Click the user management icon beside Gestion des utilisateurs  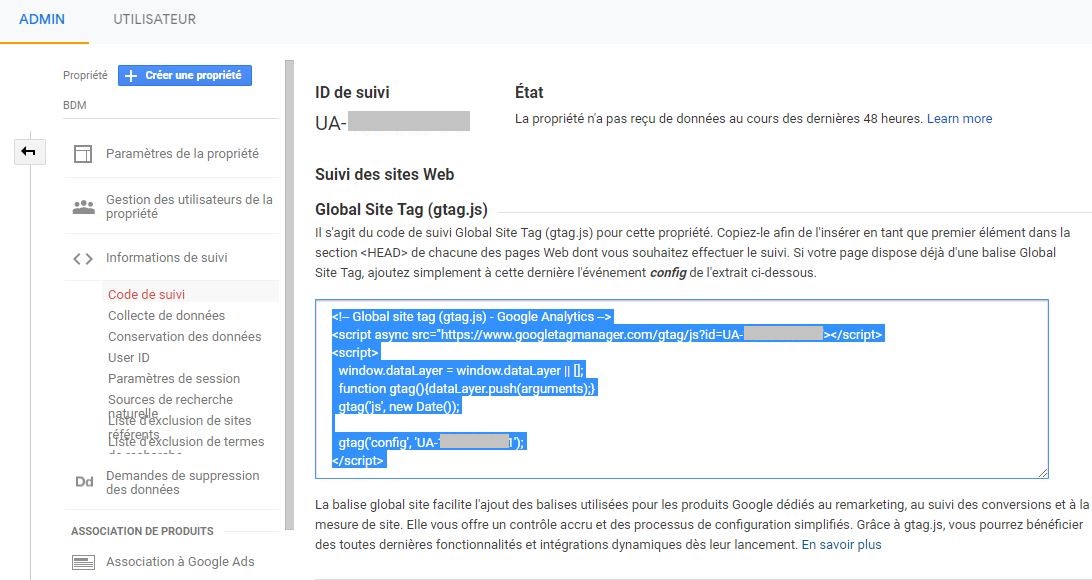(85, 206)
